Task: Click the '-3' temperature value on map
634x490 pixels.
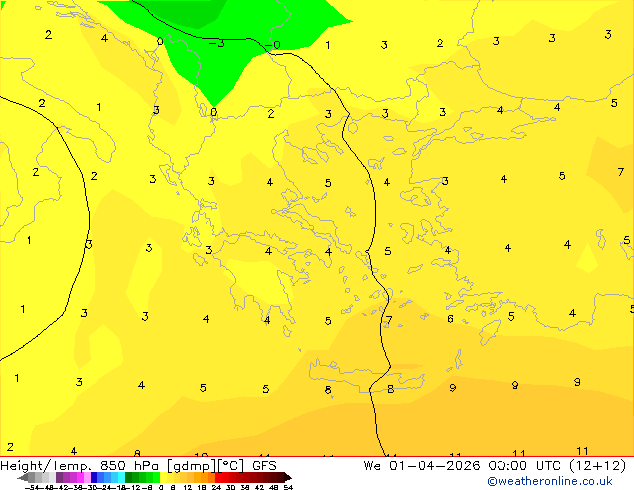Action: point(217,43)
